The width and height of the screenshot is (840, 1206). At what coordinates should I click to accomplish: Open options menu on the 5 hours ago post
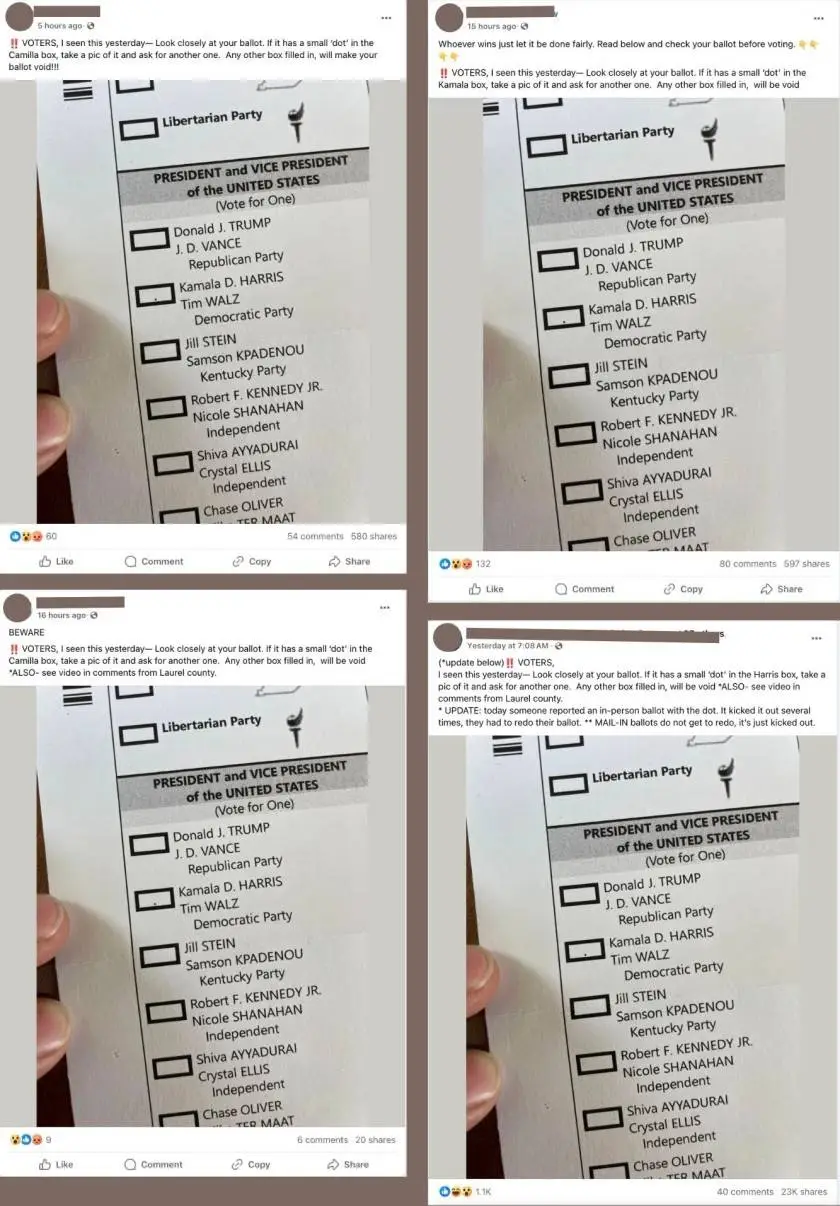click(x=386, y=18)
